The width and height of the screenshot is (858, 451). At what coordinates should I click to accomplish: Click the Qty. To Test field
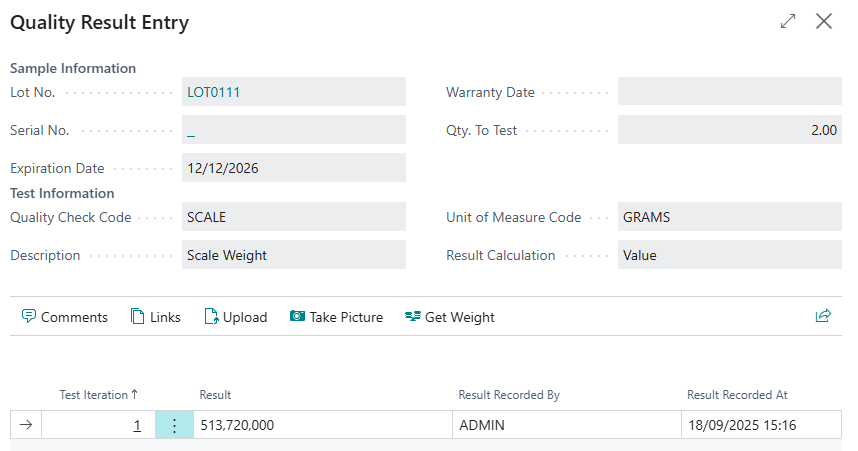pos(729,130)
